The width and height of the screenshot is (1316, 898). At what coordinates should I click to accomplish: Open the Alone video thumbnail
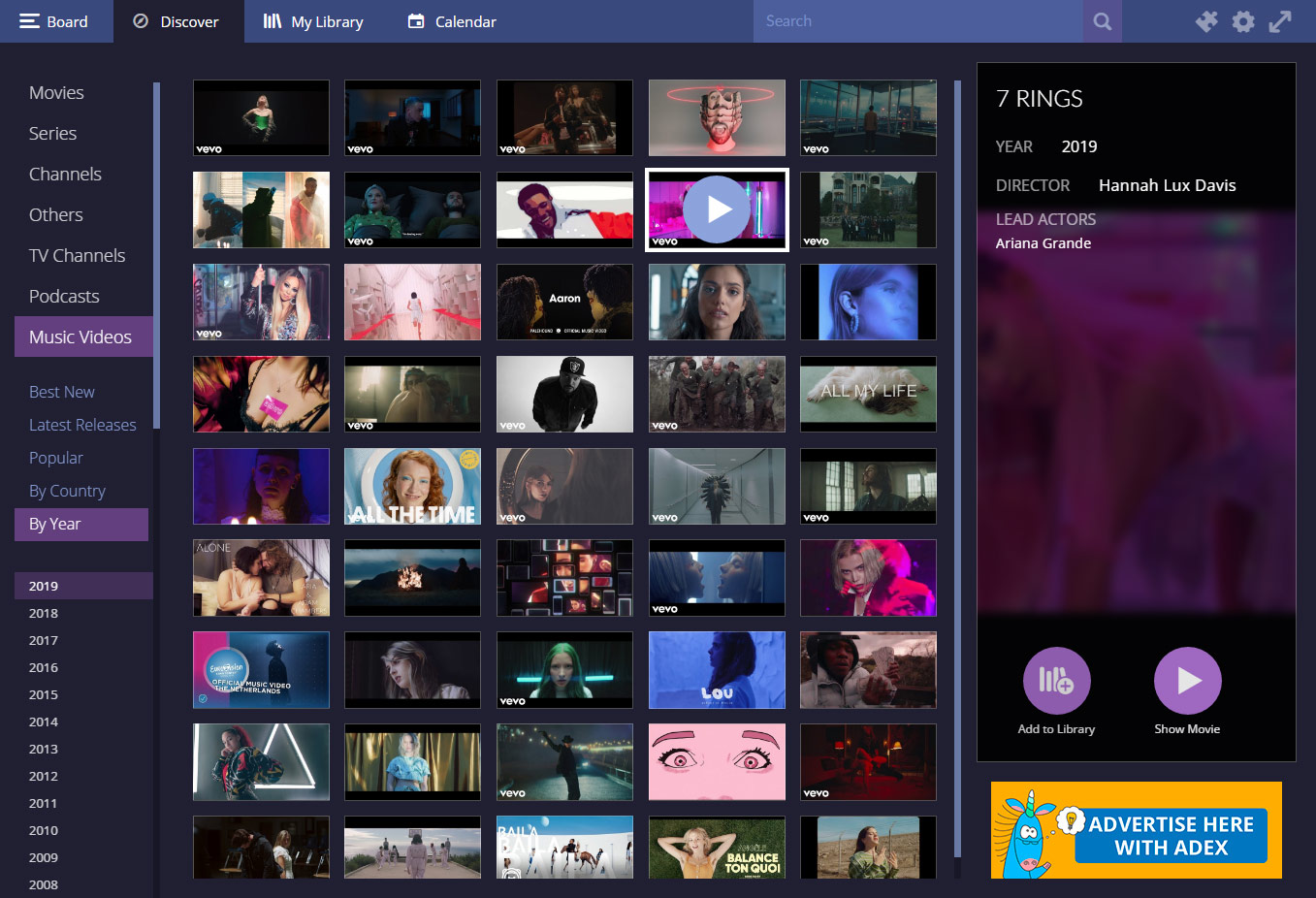[x=261, y=578]
